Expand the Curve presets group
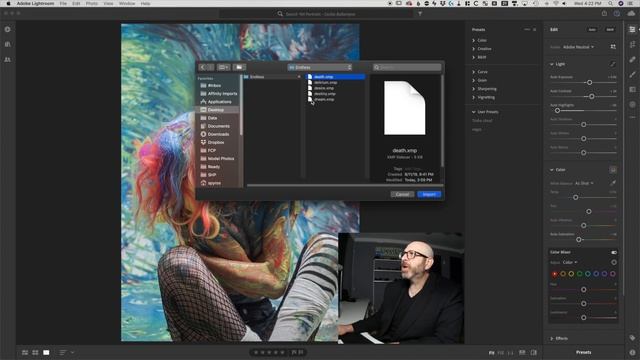The width and height of the screenshot is (640, 360). point(473,72)
